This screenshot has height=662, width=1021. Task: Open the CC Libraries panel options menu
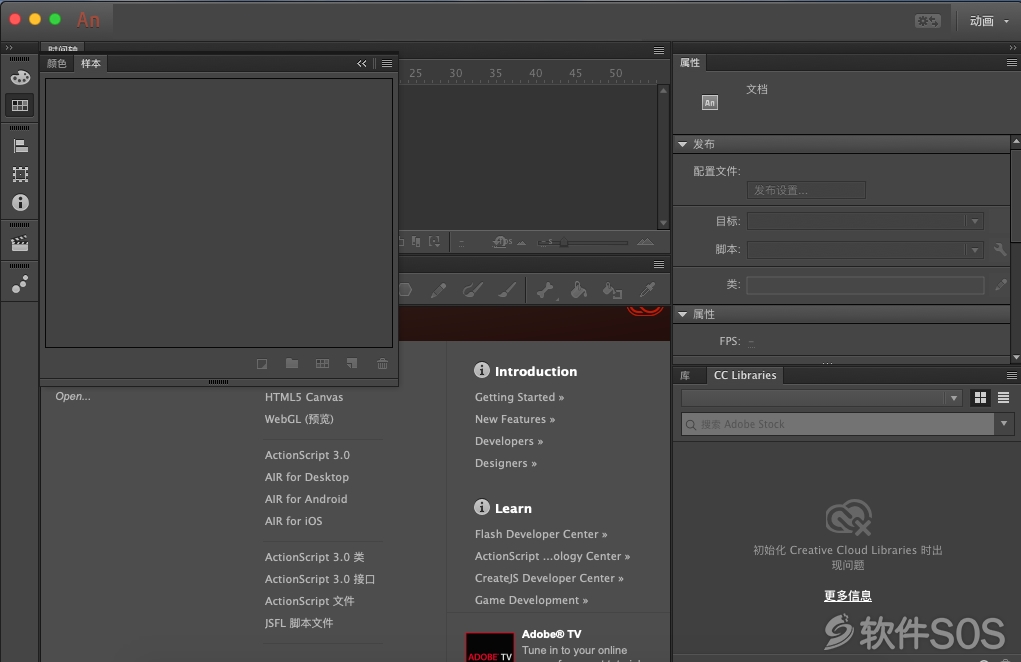tap(1012, 376)
